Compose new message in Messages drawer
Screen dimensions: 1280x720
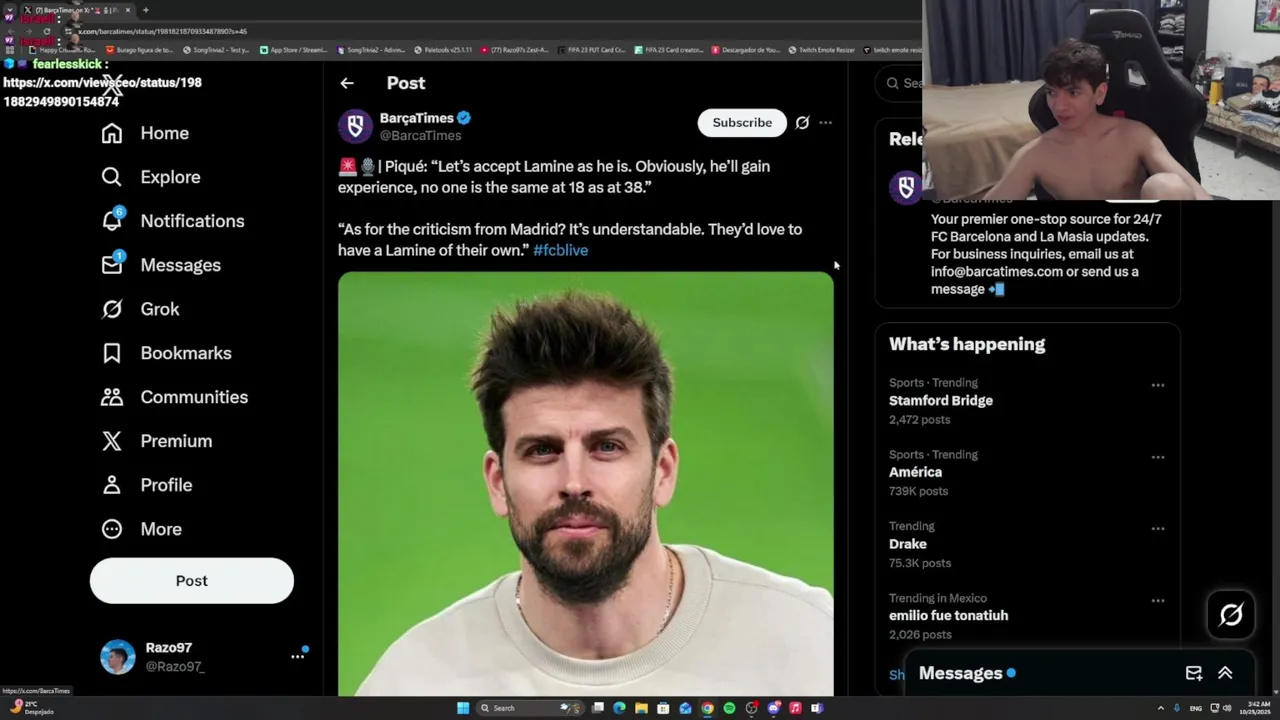(1194, 674)
